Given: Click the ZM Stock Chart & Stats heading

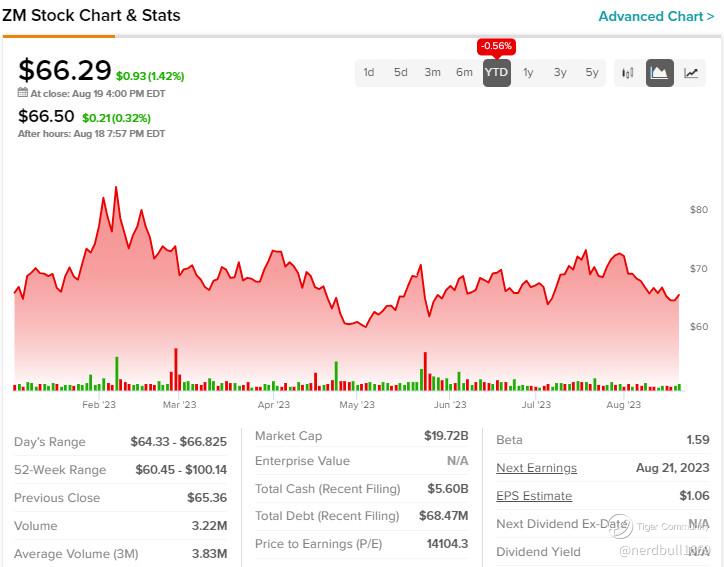Looking at the screenshot, I should pos(91,15).
